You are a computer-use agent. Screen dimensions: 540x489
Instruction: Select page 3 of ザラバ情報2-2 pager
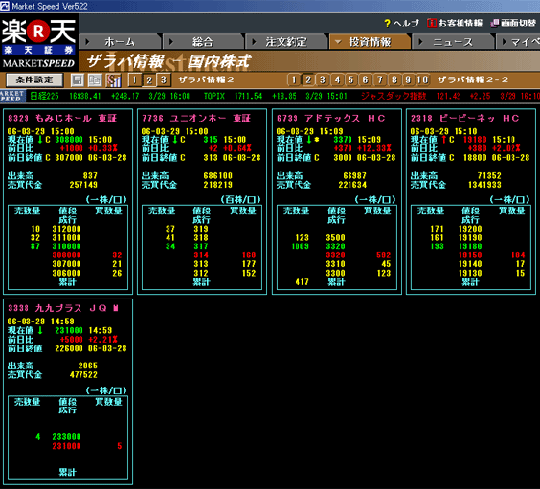[x=323, y=80]
